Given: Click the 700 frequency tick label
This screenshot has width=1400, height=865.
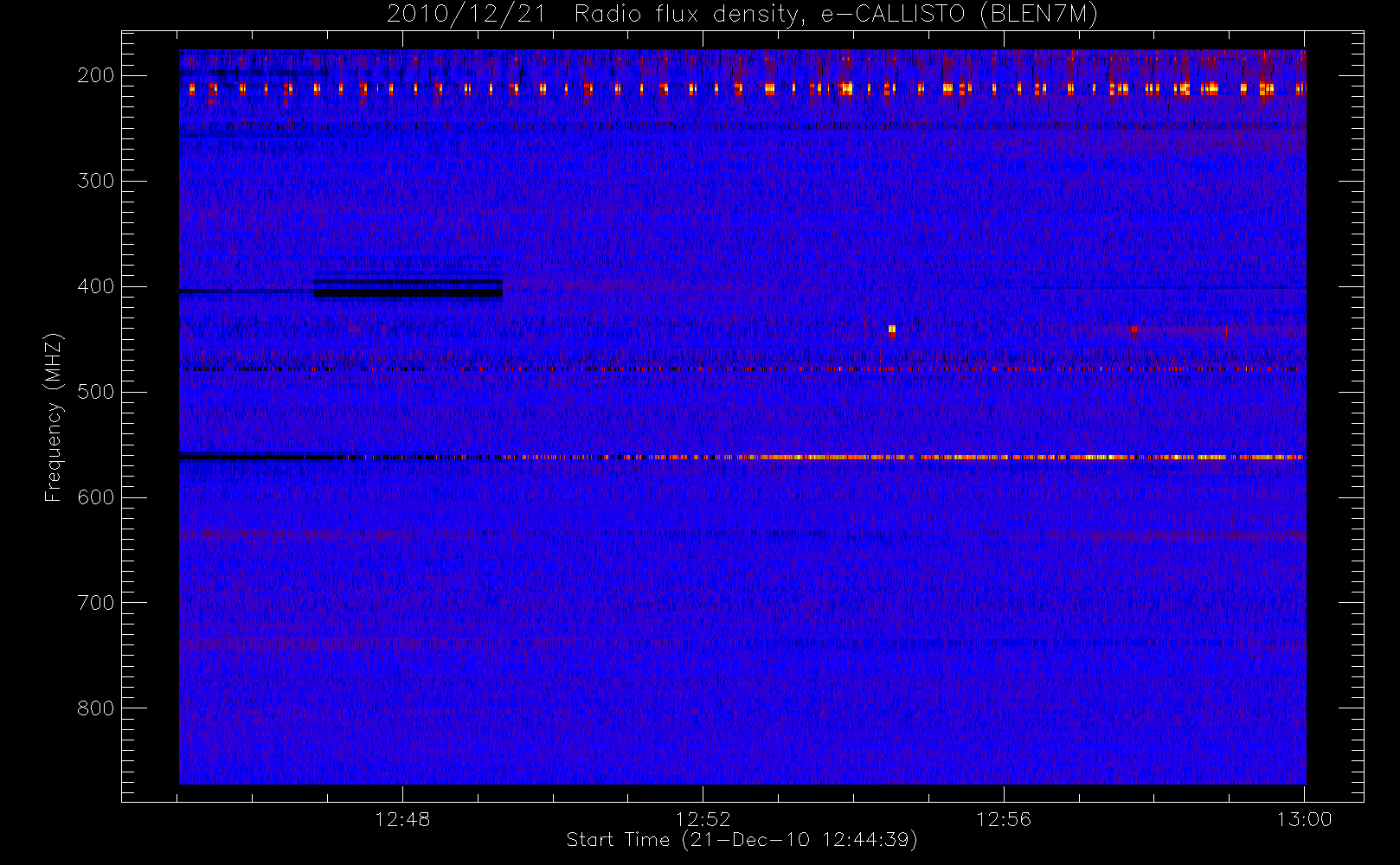Looking at the screenshot, I should [x=96, y=603].
